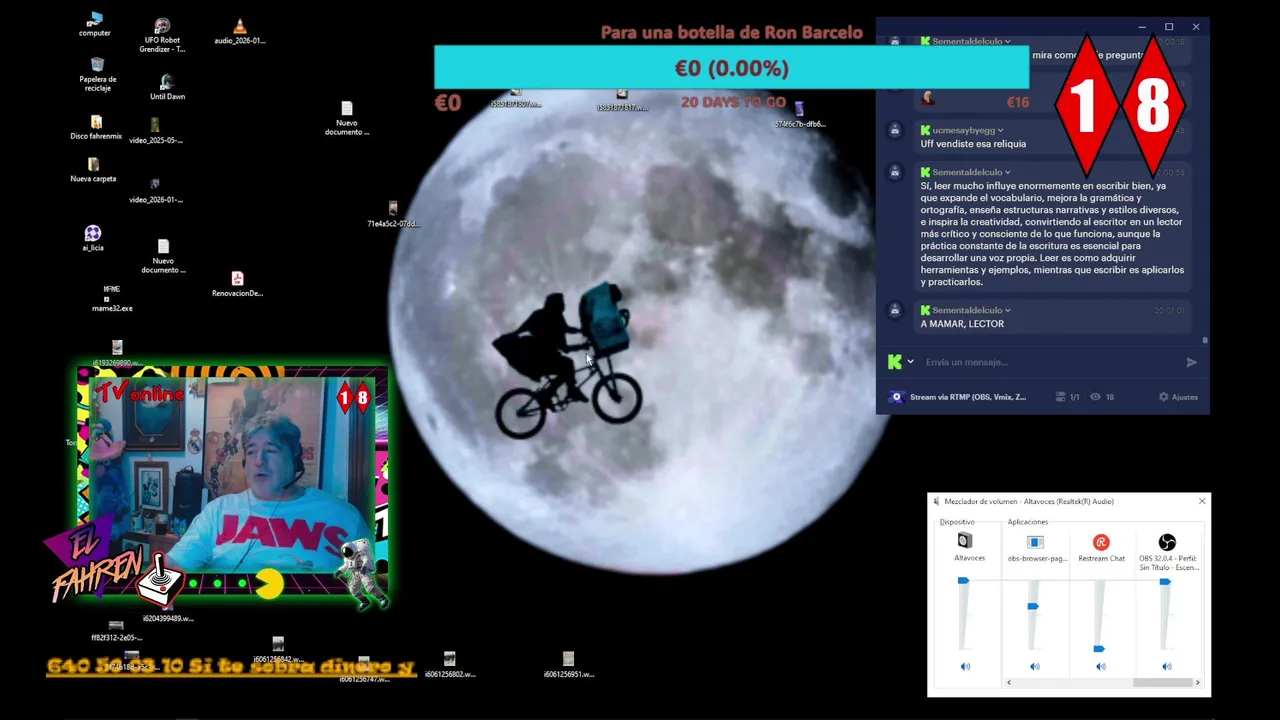
Task: Open the computer desktop icon
Action: pyautogui.click(x=95, y=24)
